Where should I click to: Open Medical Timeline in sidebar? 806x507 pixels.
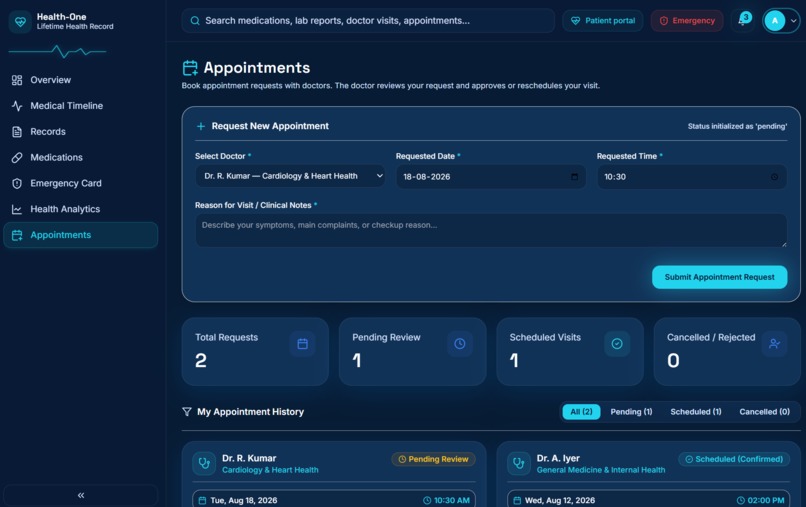pos(81,105)
